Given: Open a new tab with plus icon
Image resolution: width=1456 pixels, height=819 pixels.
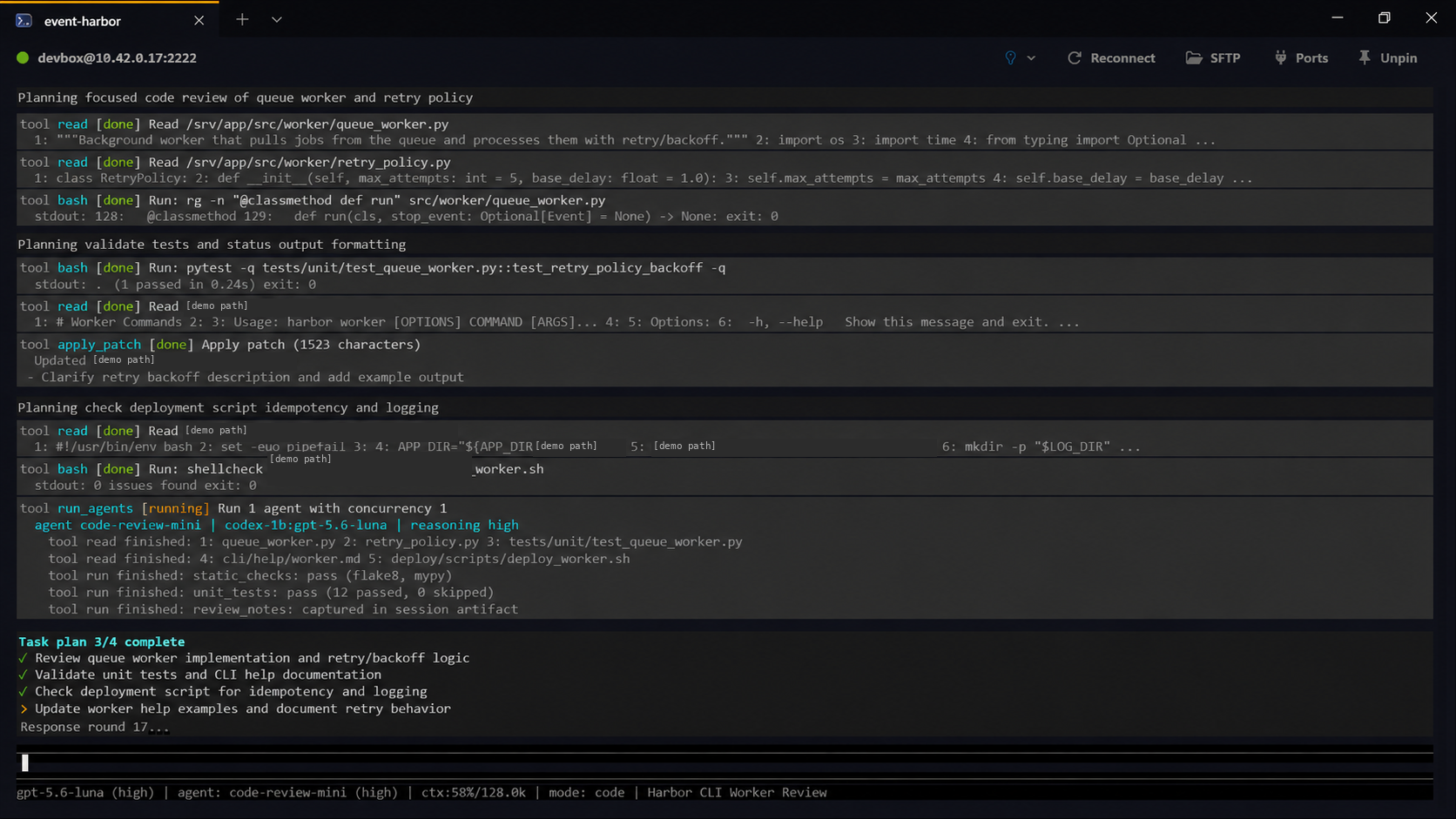Looking at the screenshot, I should point(242,19).
